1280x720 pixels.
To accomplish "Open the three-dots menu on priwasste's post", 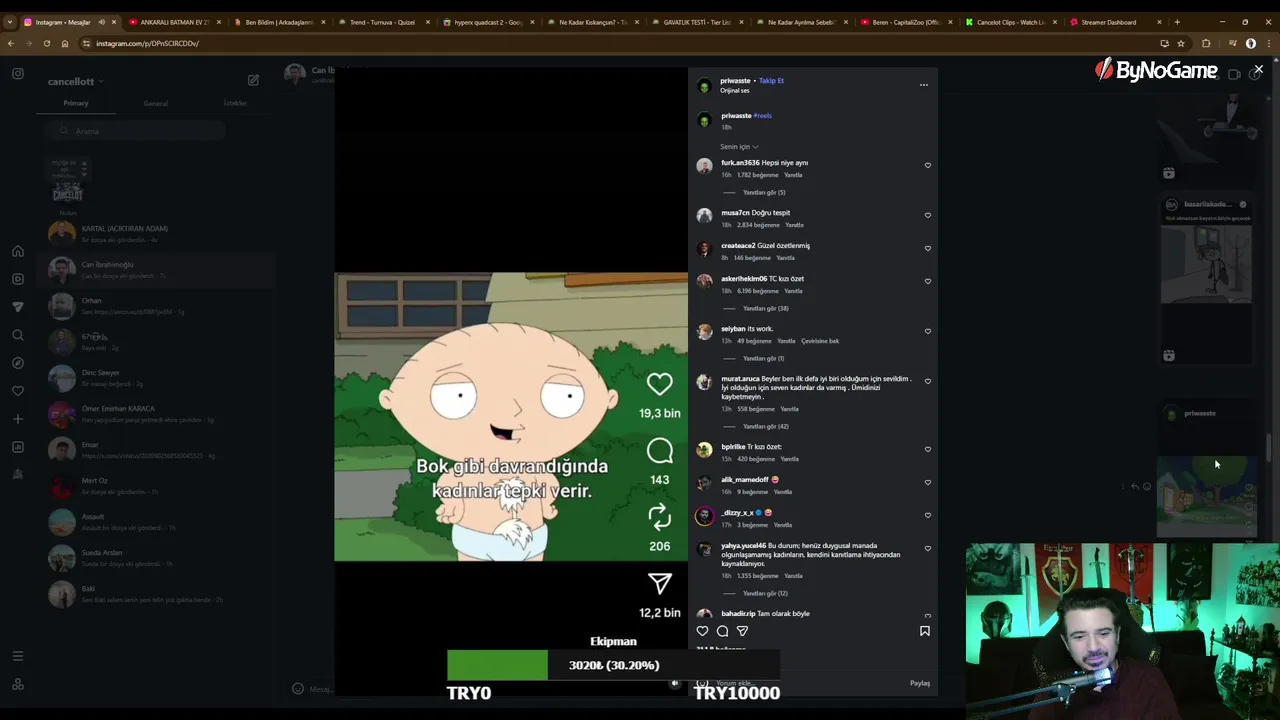I will tap(923, 85).
